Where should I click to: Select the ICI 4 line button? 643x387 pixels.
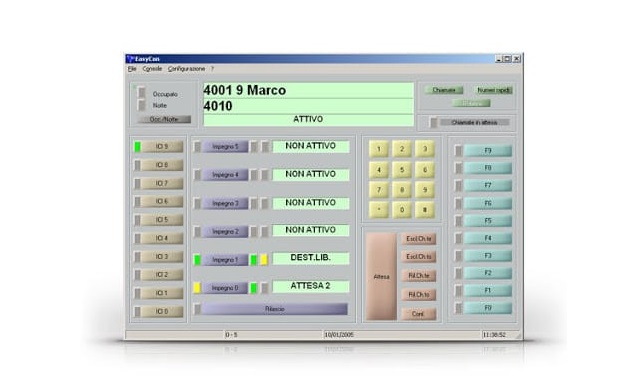tap(162, 238)
